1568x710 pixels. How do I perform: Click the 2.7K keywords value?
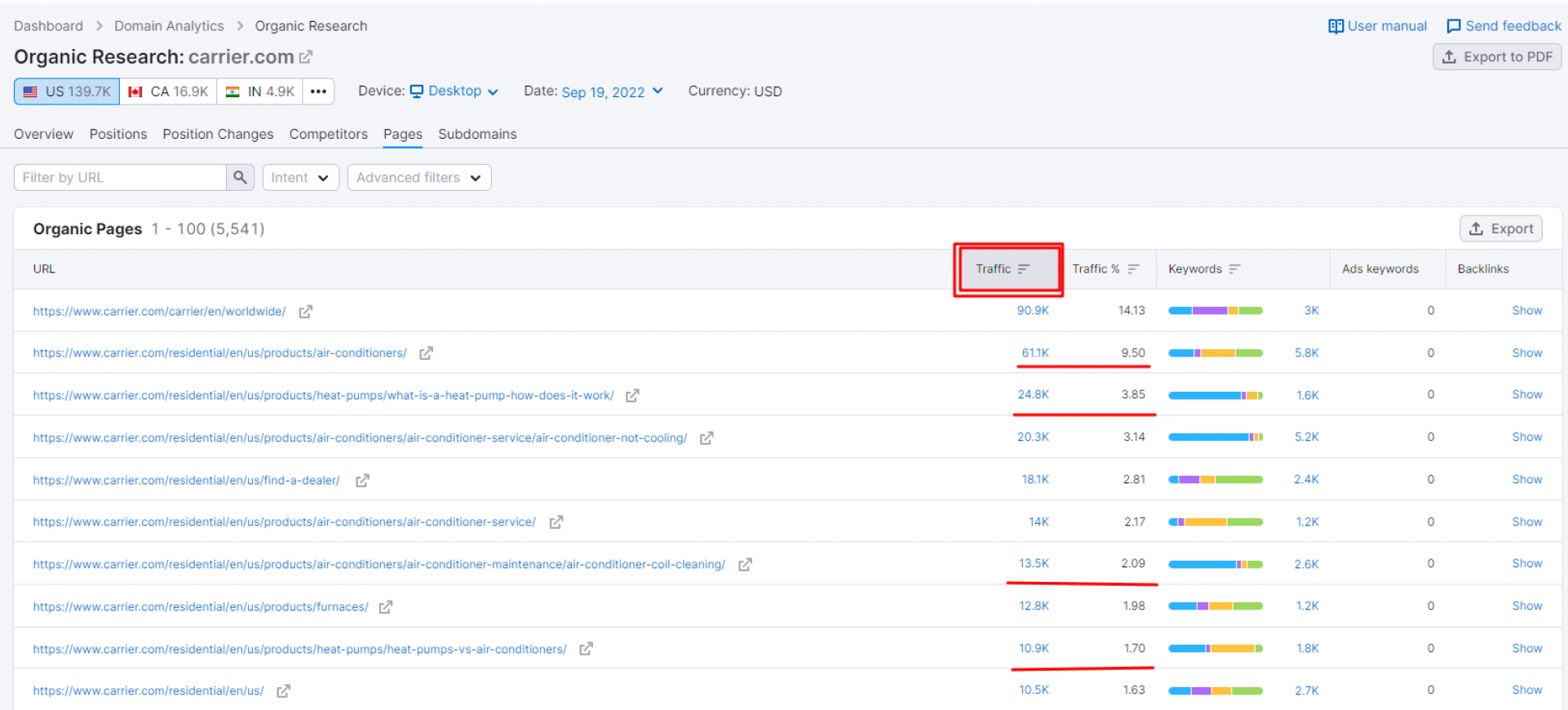click(1306, 690)
